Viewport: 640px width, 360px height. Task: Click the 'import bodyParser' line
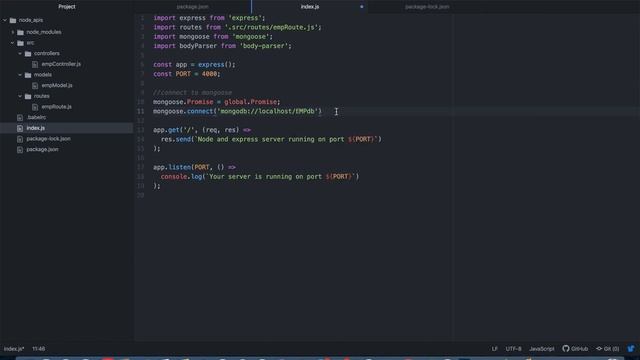pyautogui.click(x=222, y=46)
